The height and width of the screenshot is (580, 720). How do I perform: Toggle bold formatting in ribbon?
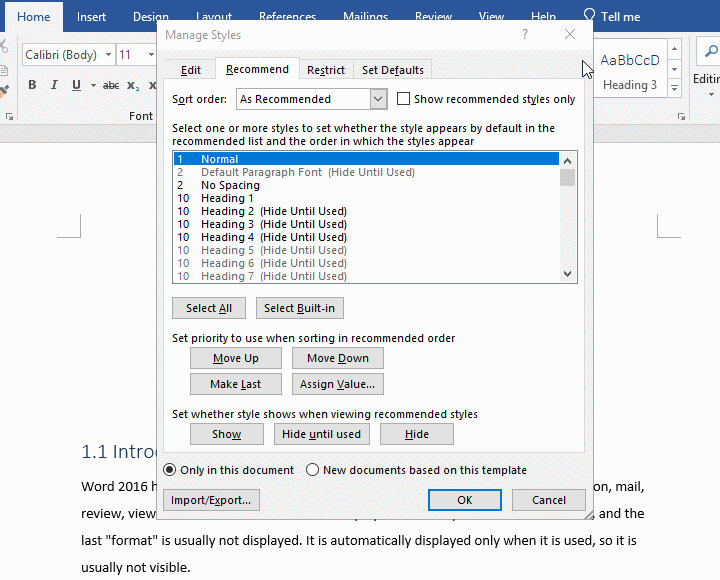click(x=32, y=85)
